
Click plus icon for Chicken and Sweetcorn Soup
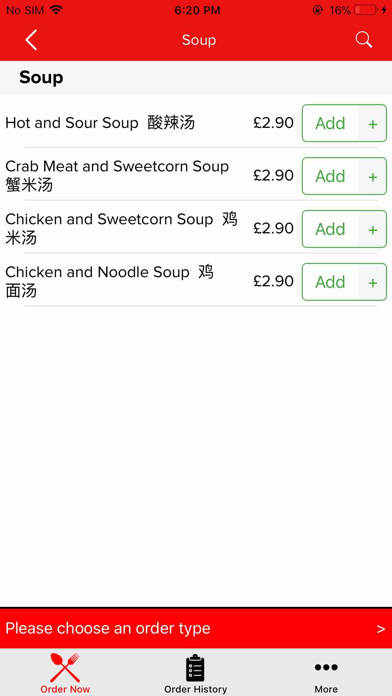click(x=372, y=229)
